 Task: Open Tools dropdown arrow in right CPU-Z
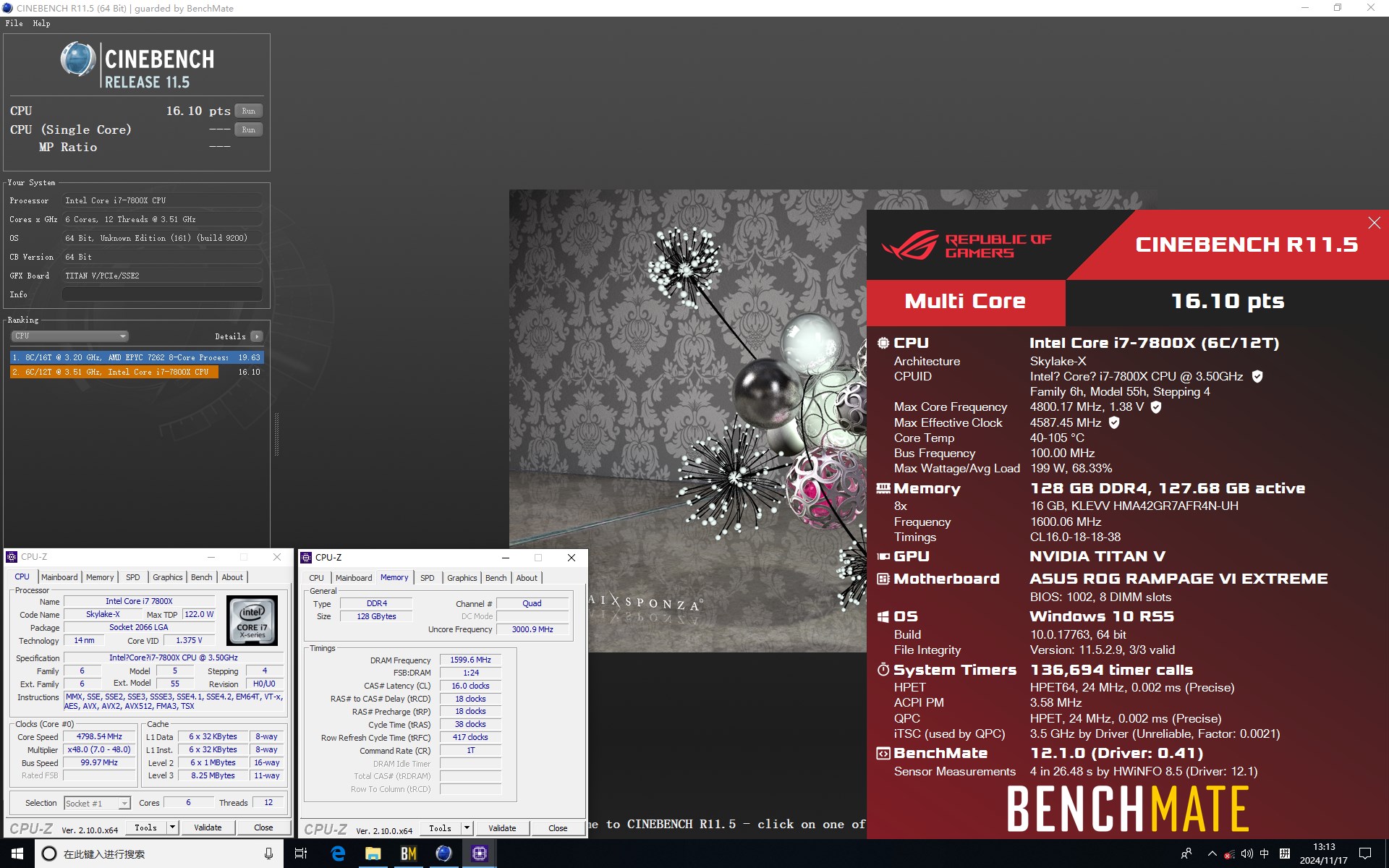(467, 828)
